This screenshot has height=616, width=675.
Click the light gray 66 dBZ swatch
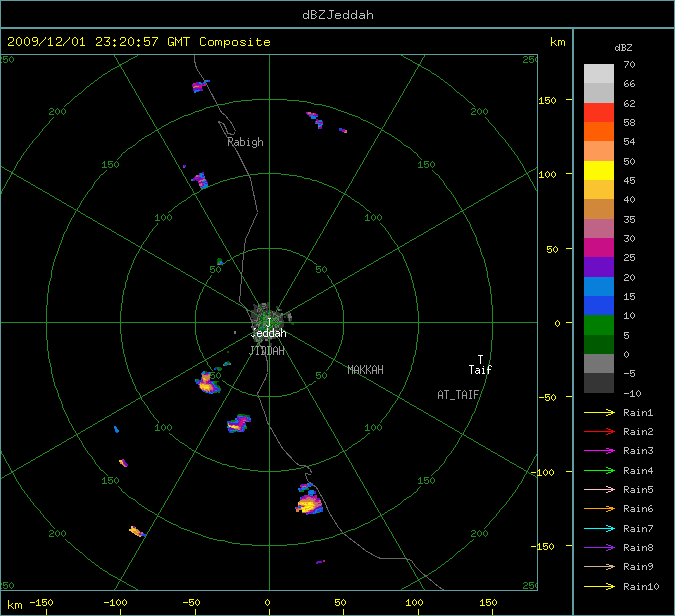599,74
